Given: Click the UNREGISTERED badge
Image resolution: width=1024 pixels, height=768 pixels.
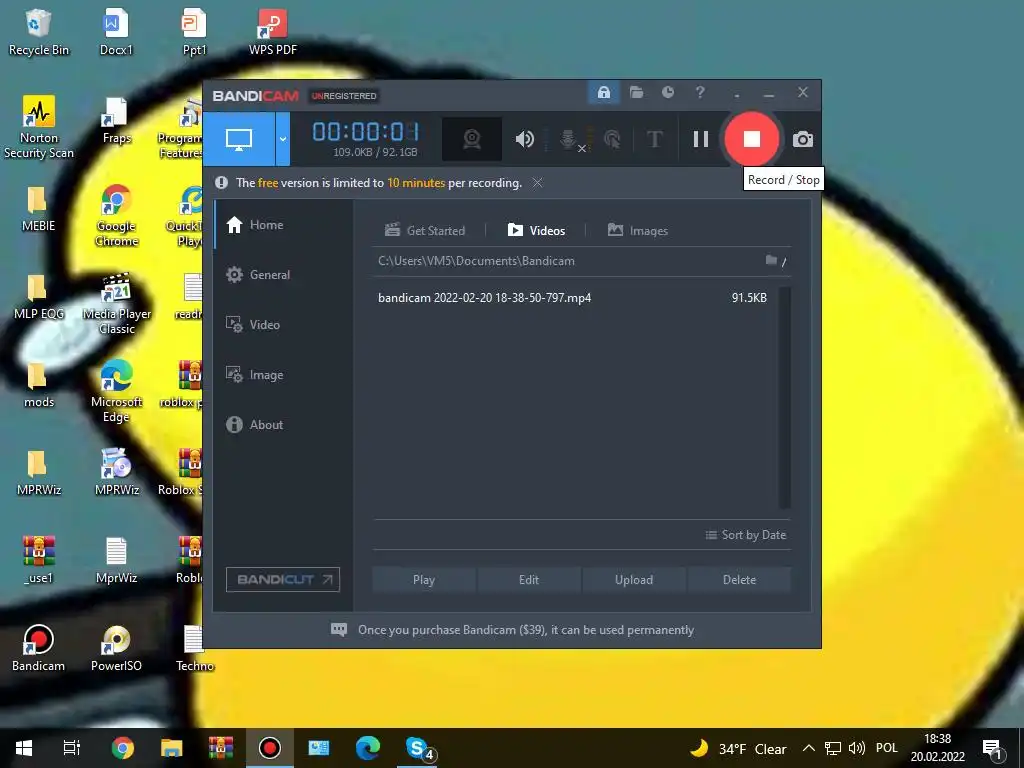Looking at the screenshot, I should click(344, 96).
